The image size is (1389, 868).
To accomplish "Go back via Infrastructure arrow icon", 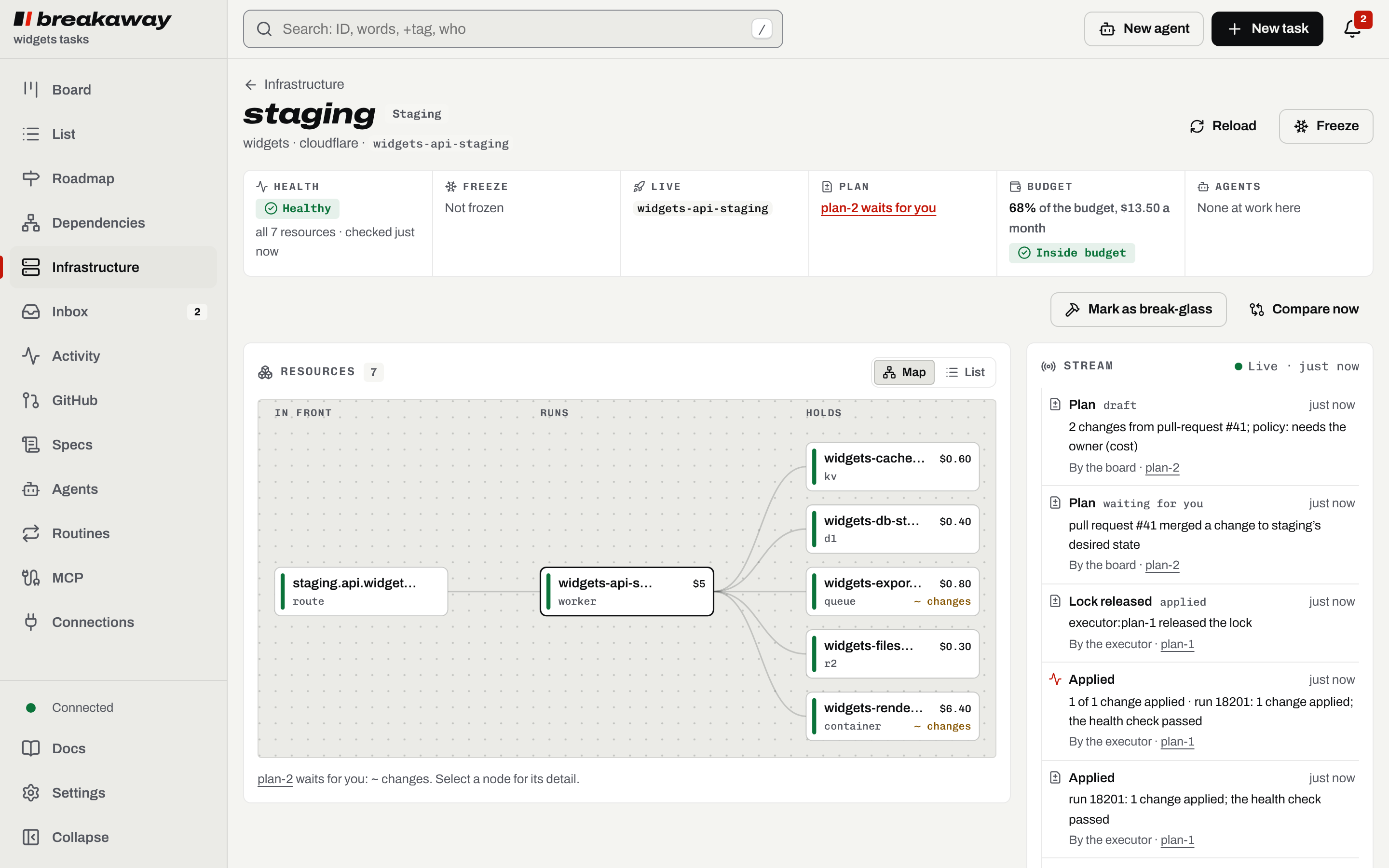I will [250, 85].
